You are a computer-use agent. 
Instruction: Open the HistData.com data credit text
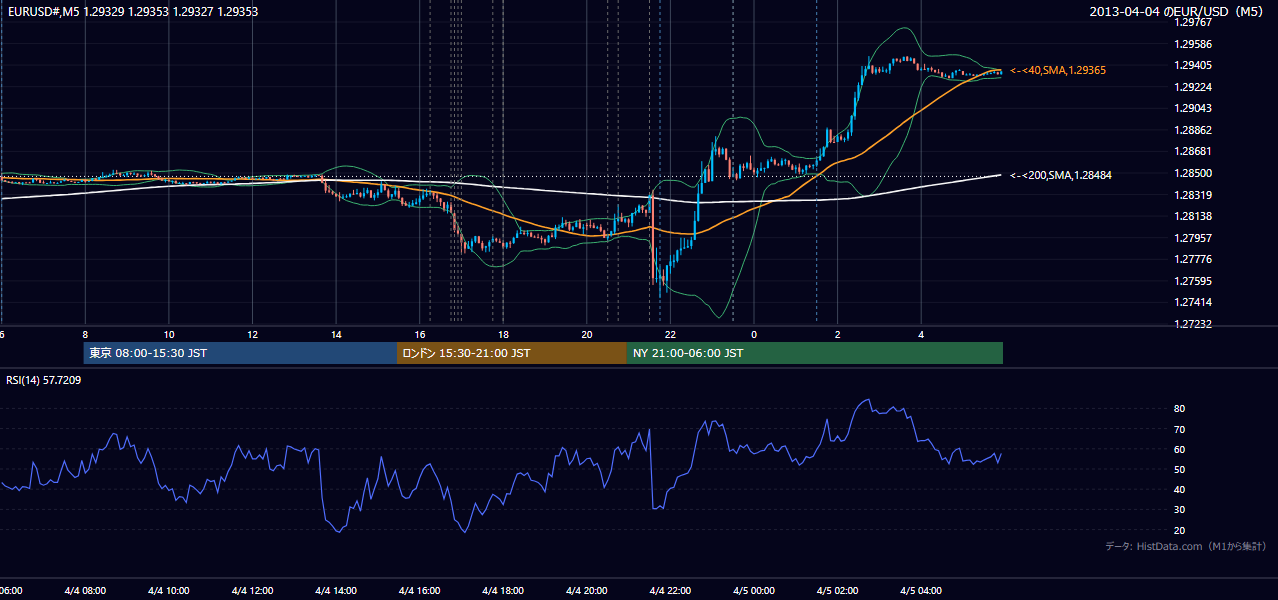1185,546
